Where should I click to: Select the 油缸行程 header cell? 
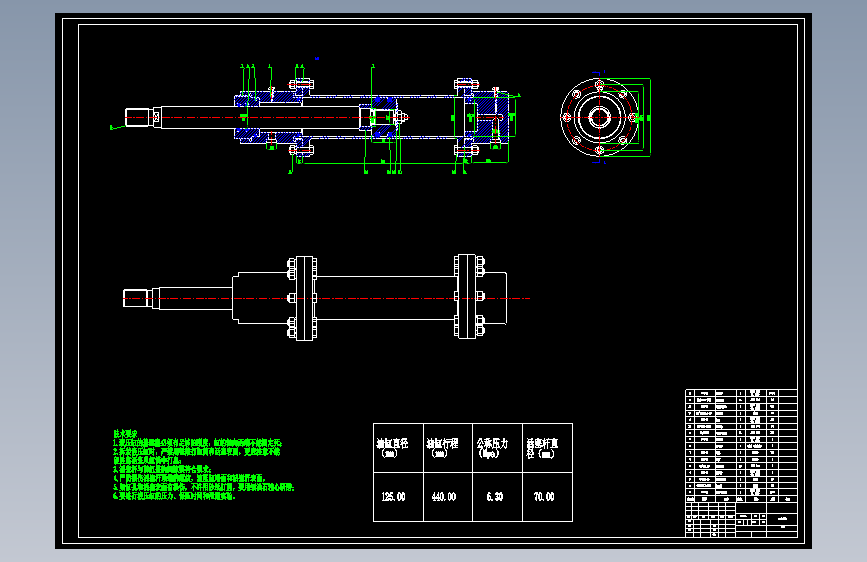pyautogui.click(x=448, y=448)
